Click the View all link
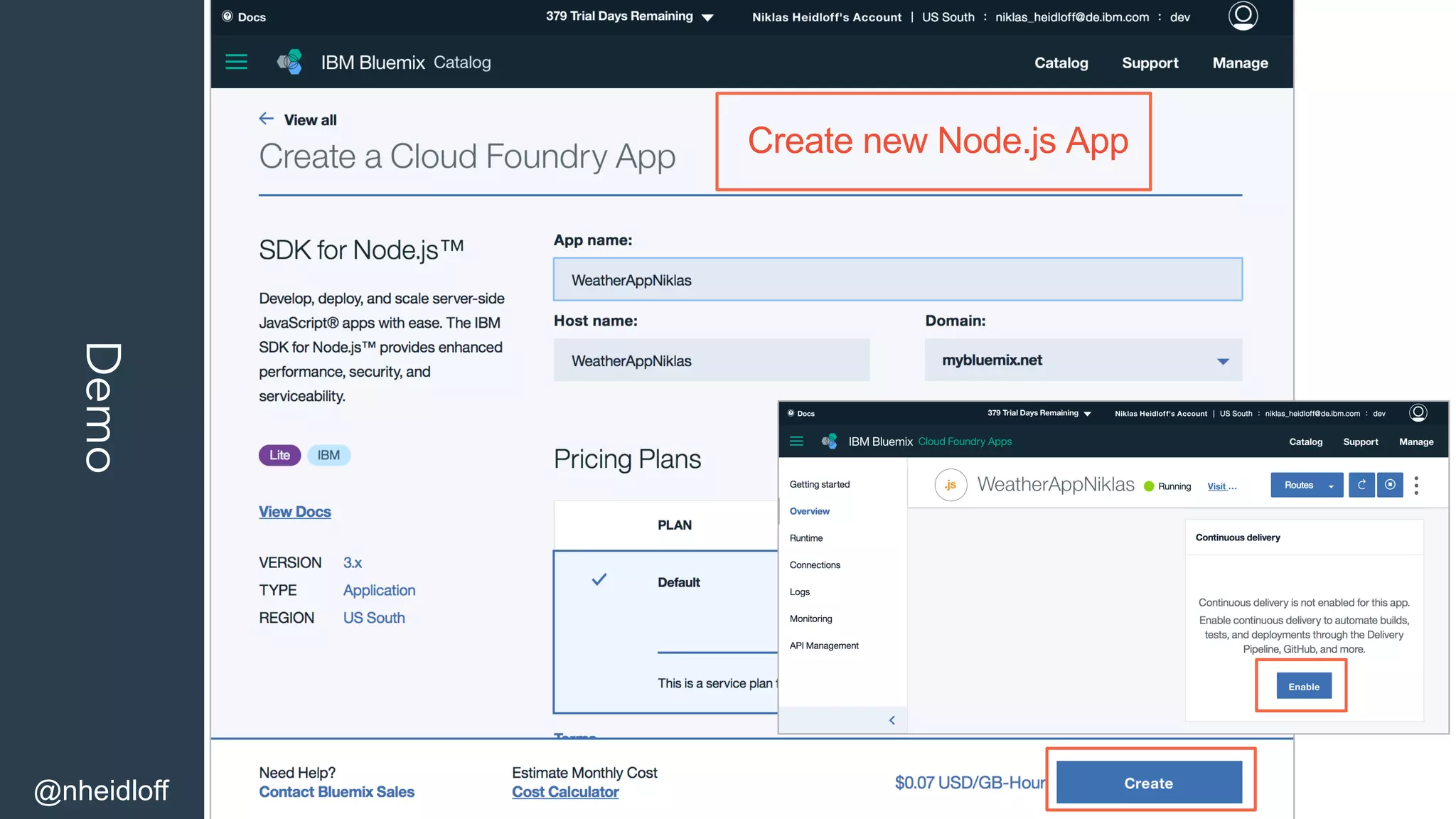 coord(310,119)
